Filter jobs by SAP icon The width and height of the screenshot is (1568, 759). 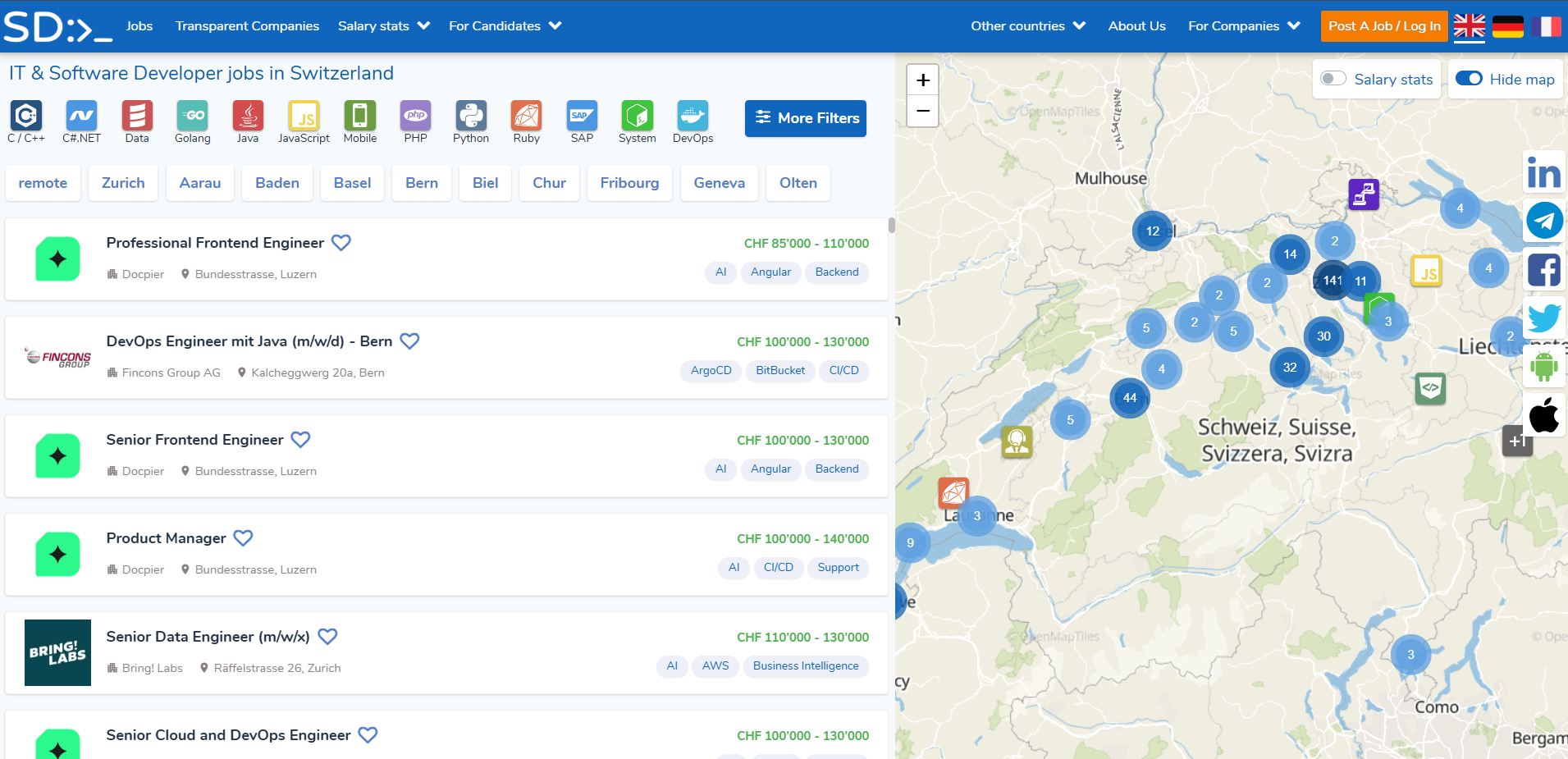(582, 116)
